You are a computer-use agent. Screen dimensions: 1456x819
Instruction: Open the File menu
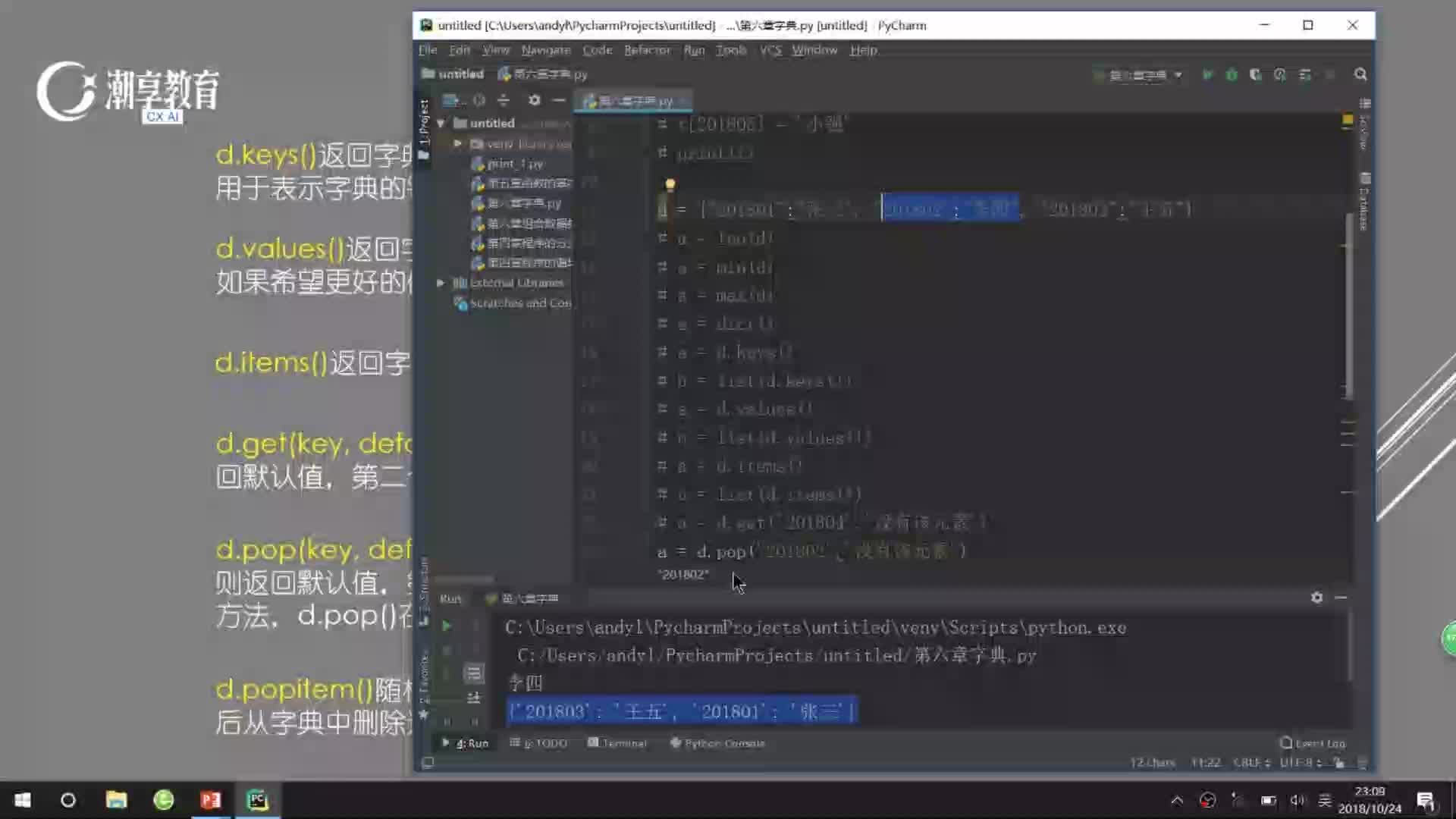428,50
